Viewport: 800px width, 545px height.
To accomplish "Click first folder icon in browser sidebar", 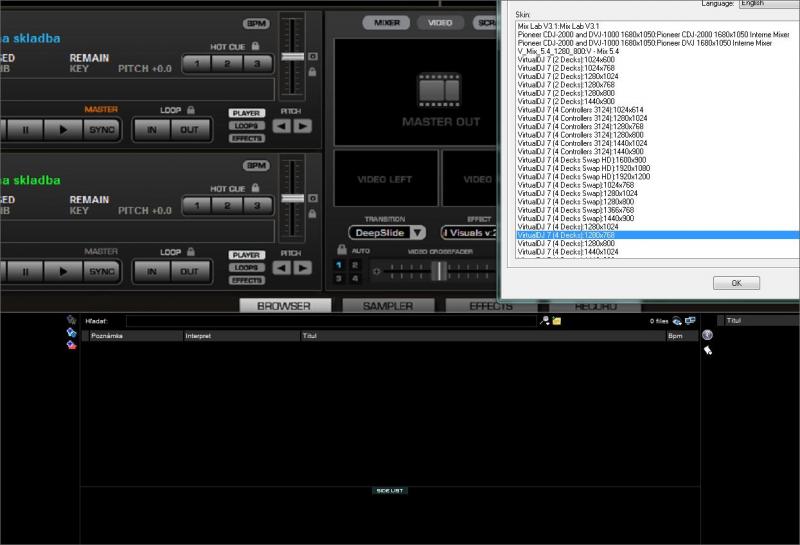I will click(71, 319).
